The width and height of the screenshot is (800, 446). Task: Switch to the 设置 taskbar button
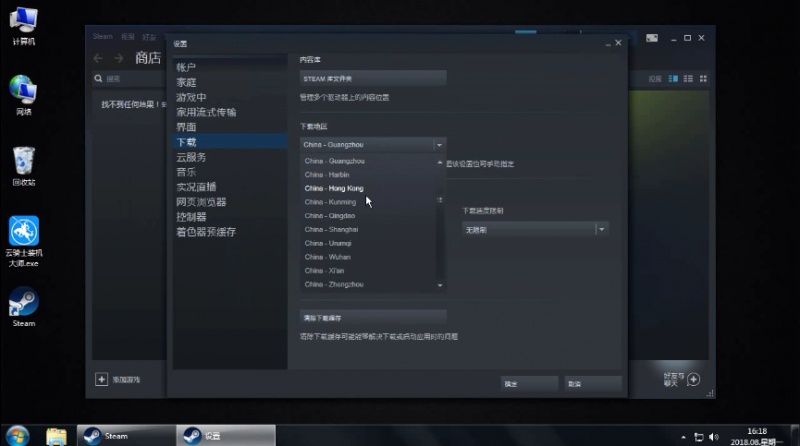pos(226,436)
